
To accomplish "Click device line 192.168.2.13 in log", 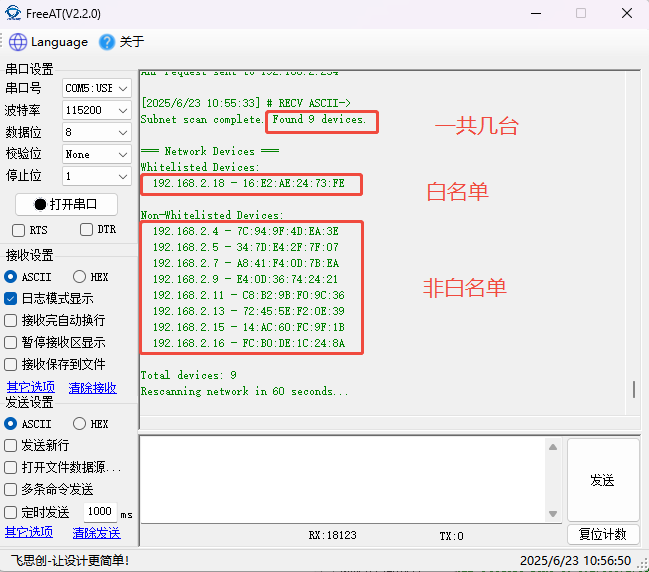I will (249, 311).
